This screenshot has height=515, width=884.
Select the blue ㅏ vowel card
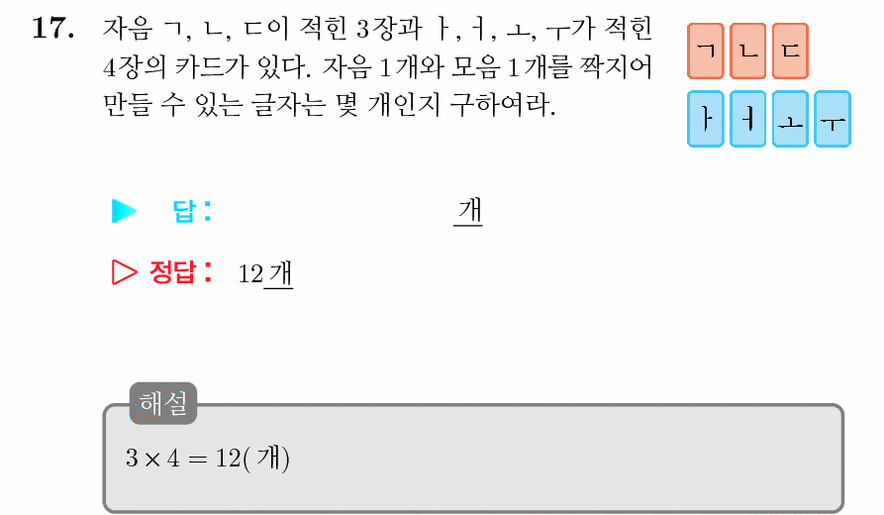point(705,119)
